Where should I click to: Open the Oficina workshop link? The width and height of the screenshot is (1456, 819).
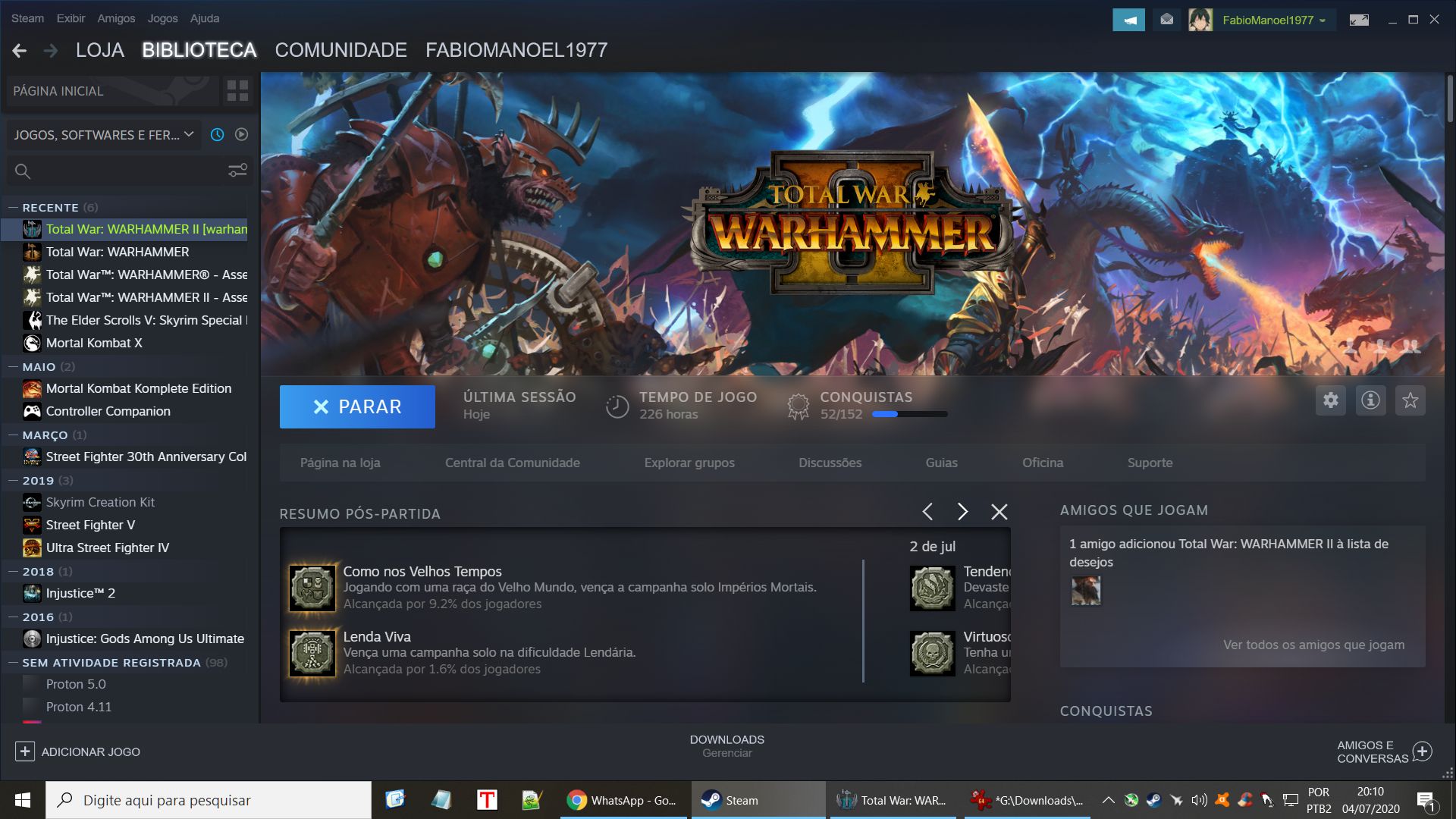coord(1043,463)
